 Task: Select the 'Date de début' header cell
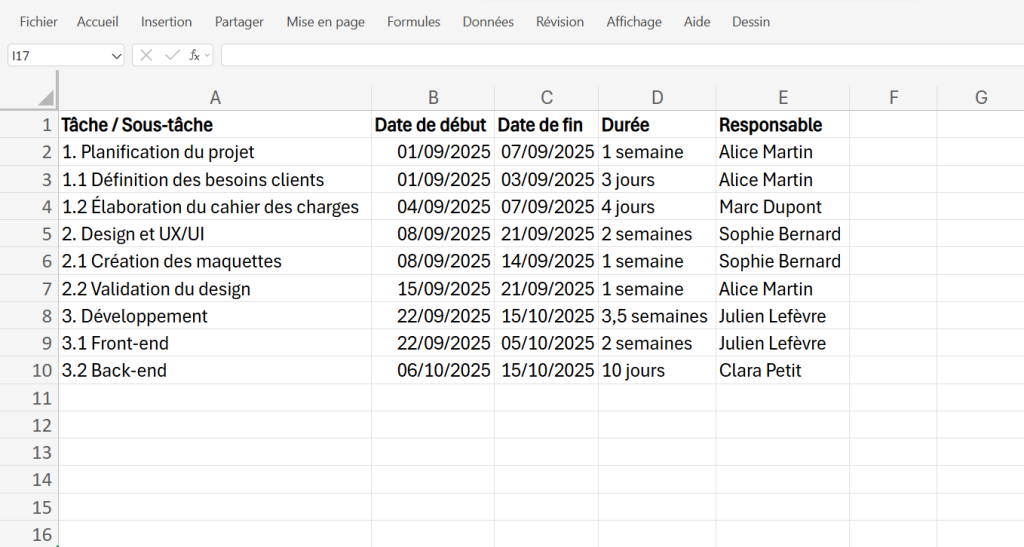433,125
